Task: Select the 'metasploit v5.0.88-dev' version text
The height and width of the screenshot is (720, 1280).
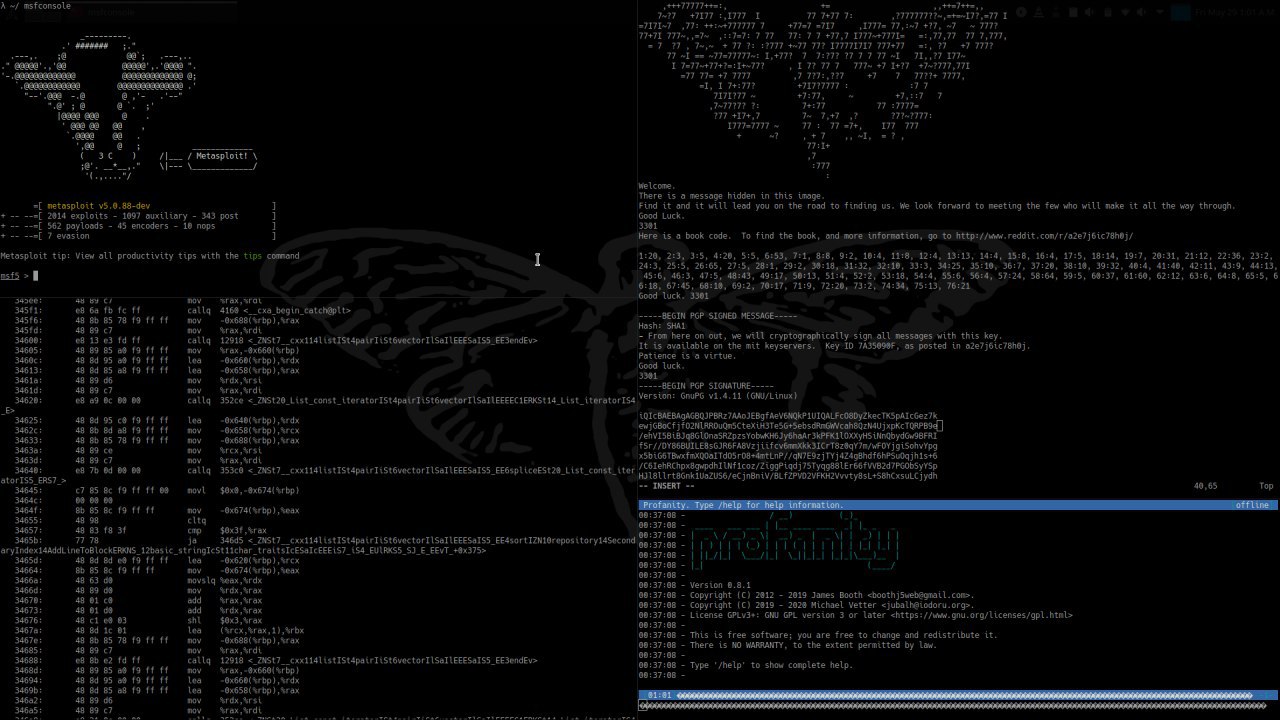Action: 99,206
